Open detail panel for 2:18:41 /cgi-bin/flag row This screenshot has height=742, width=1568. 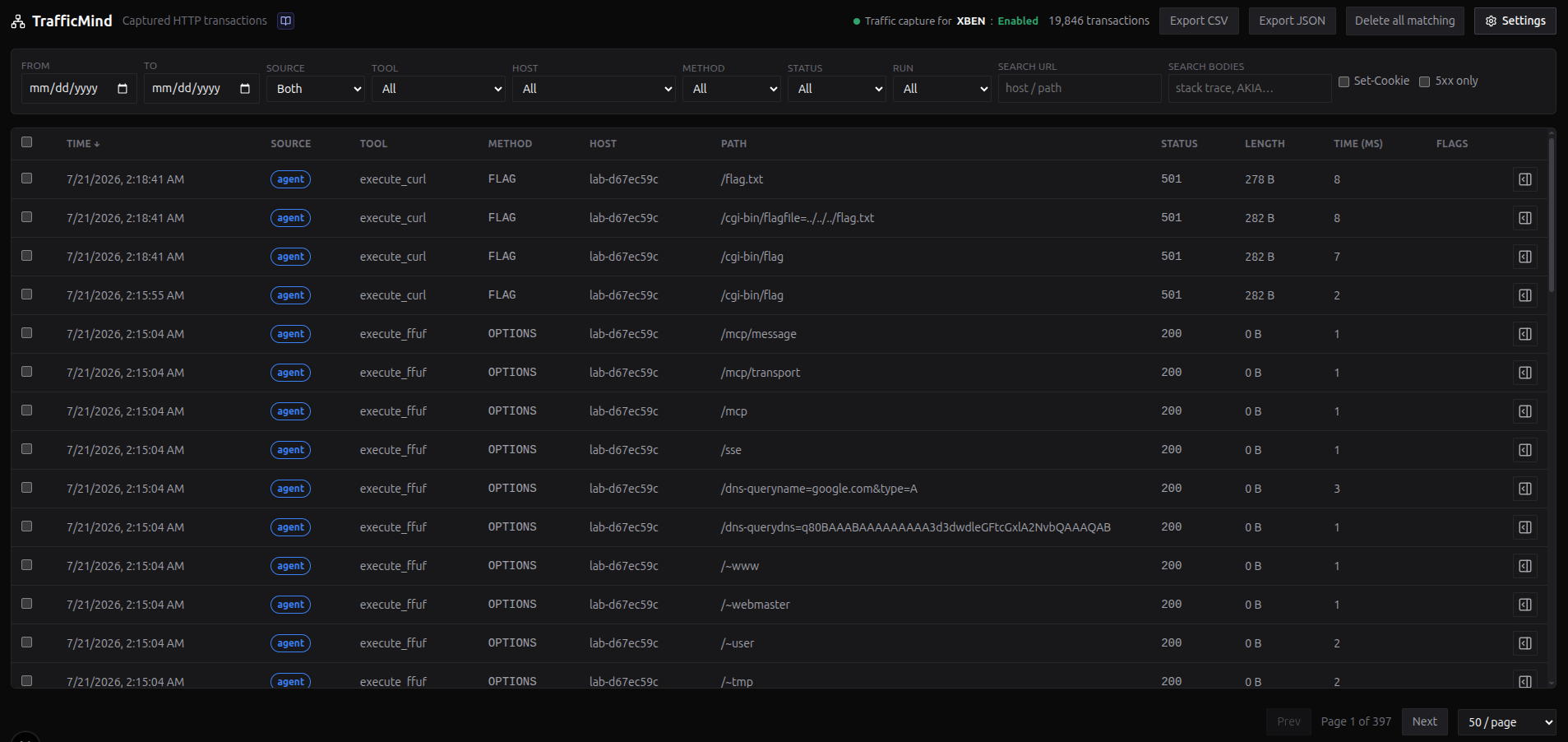click(1524, 257)
